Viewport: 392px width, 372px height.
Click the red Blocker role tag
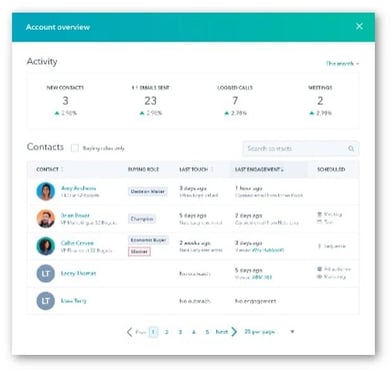pyautogui.click(x=139, y=252)
